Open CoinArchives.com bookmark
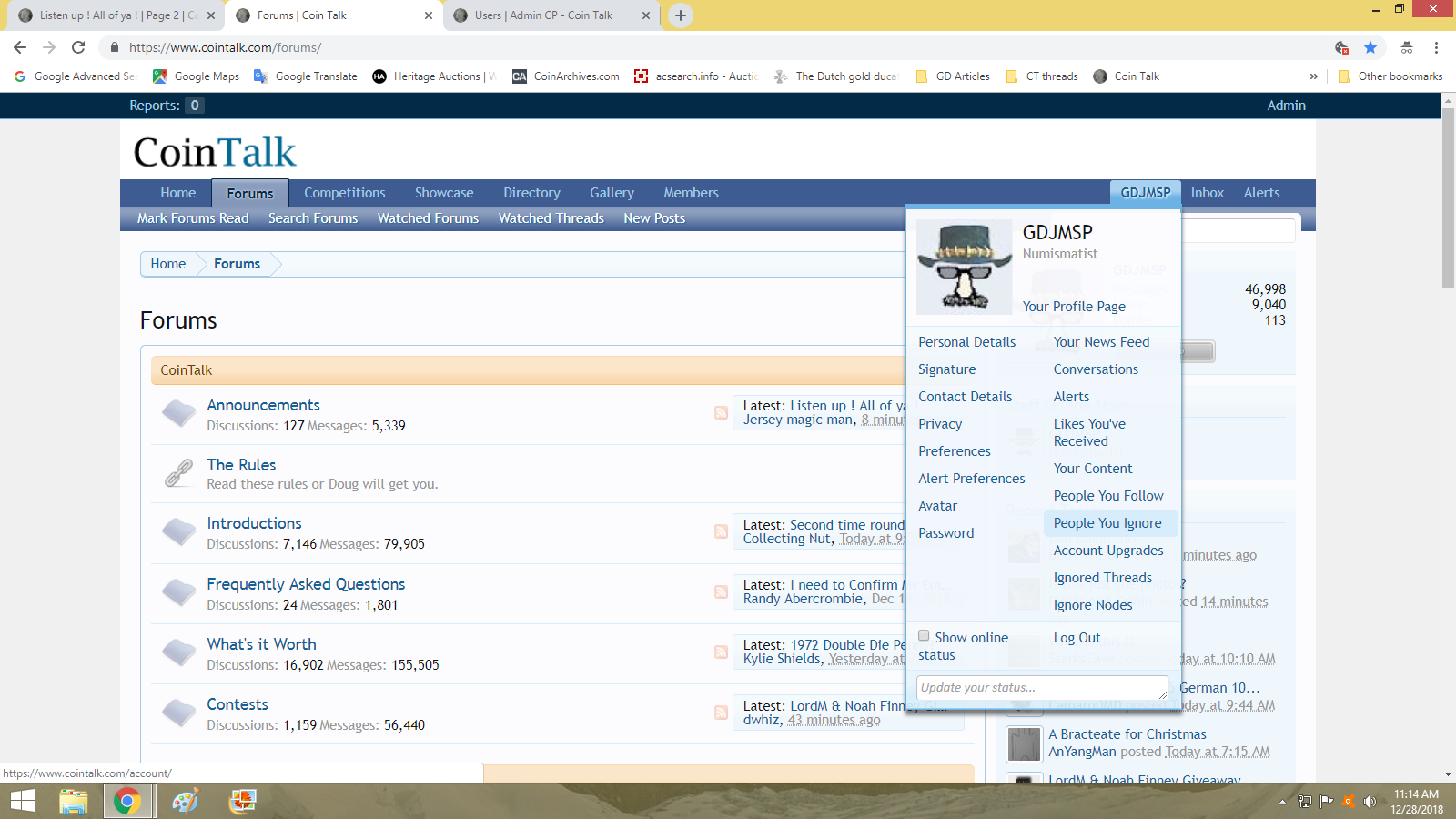Screen dimensions: 1456x819 [566, 76]
